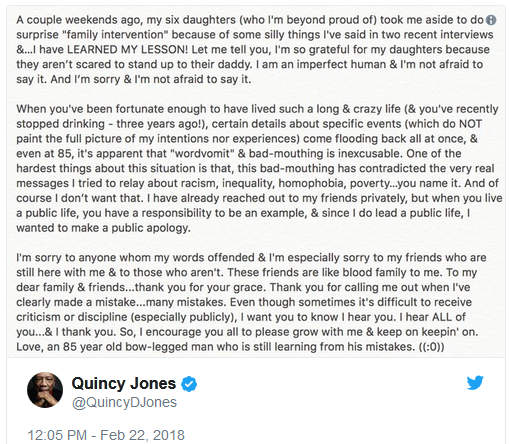The width and height of the screenshot is (509, 444).
Task: Click the paragraph starting 'A couple weekends ago'
Action: [256, 49]
